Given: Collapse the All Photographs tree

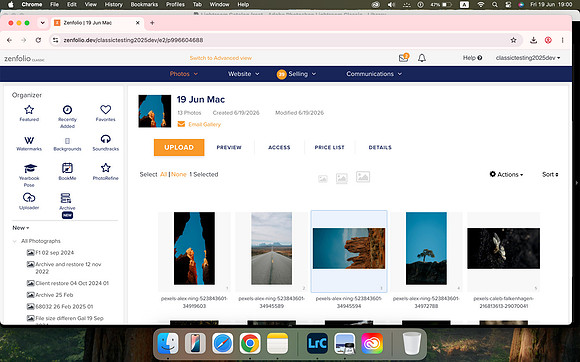Looking at the screenshot, I should (14, 241).
